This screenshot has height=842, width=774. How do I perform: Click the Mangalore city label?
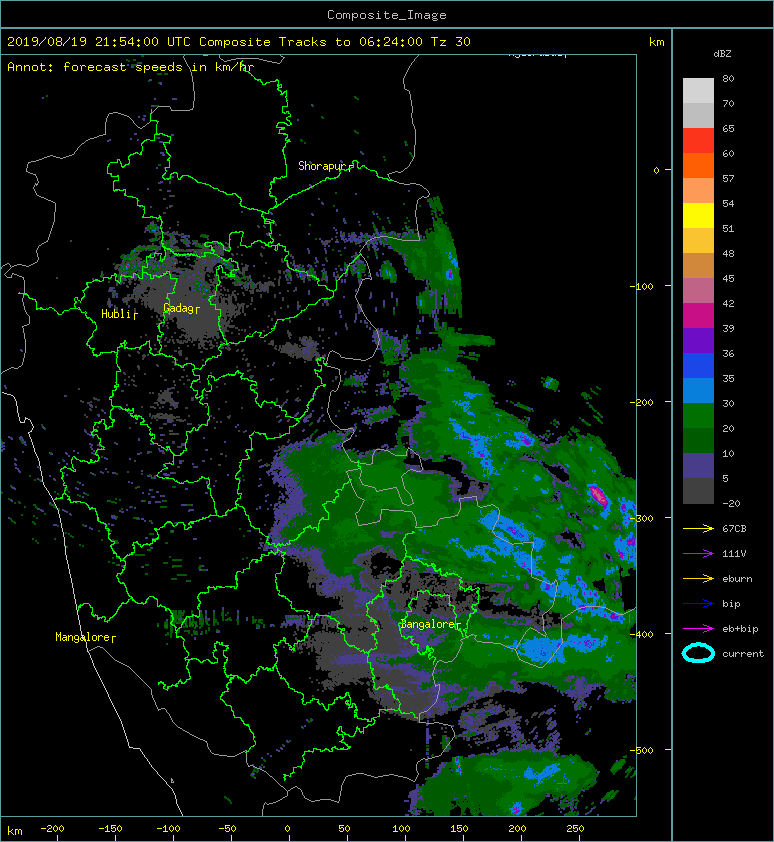click(83, 637)
